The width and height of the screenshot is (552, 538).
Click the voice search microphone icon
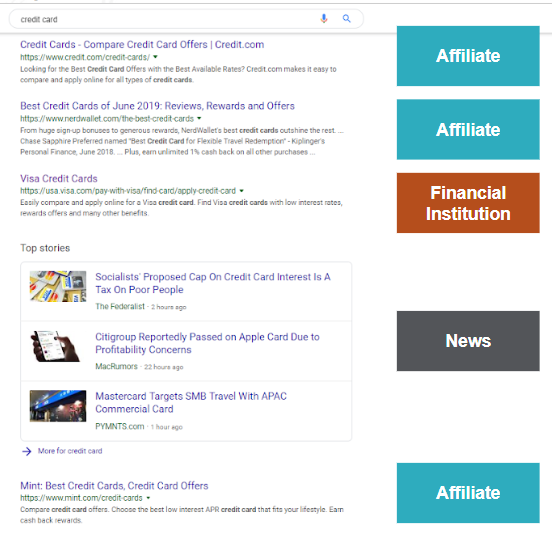coord(324,18)
